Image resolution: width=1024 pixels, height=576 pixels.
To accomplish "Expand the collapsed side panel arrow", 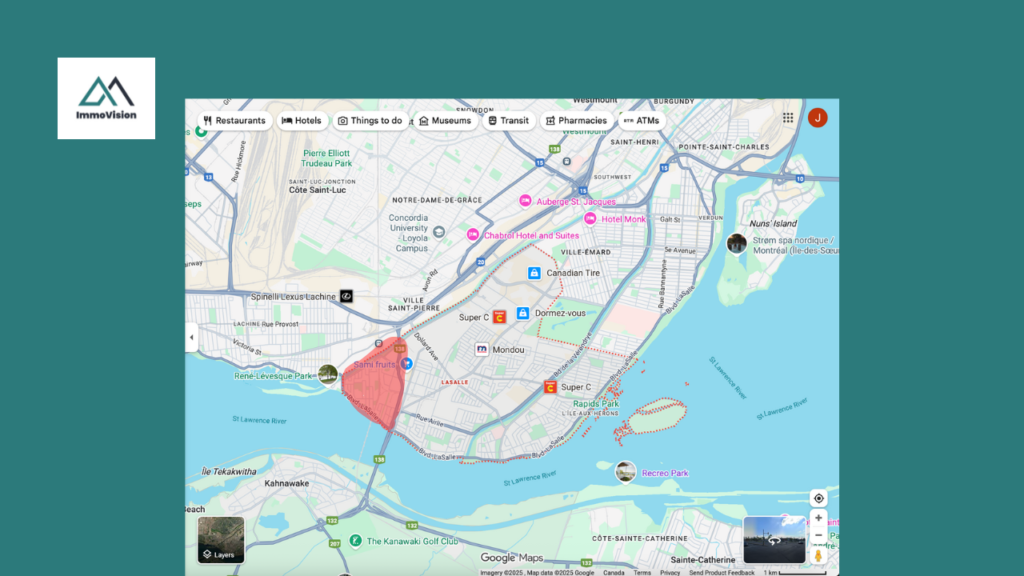I will pyautogui.click(x=191, y=337).
